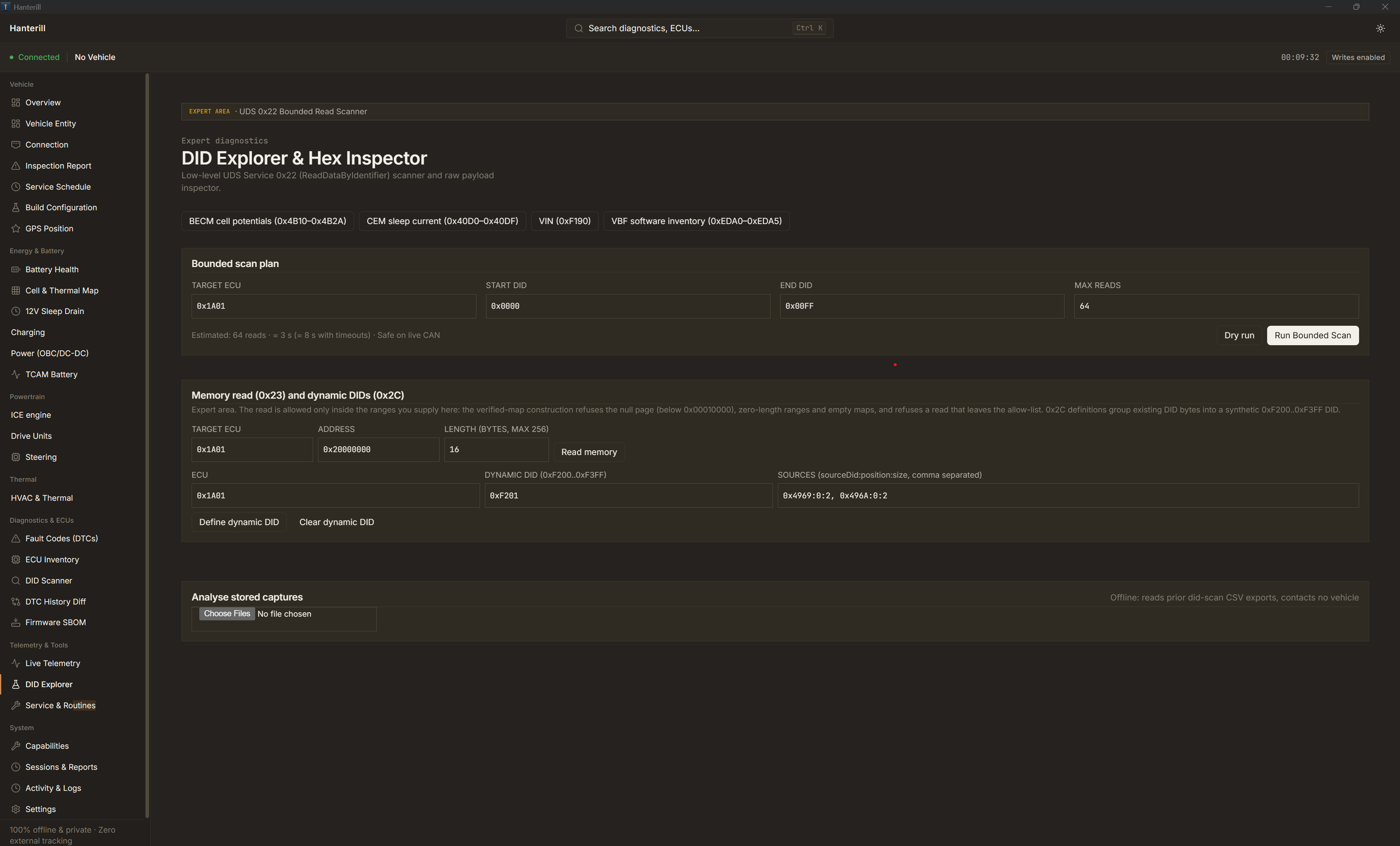Select the VBF software inventory preset

(x=696, y=221)
